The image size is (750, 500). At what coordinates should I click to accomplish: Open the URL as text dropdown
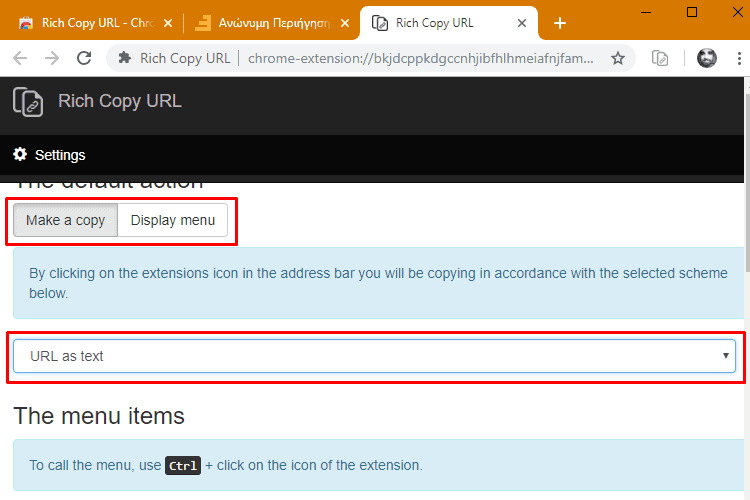374,356
